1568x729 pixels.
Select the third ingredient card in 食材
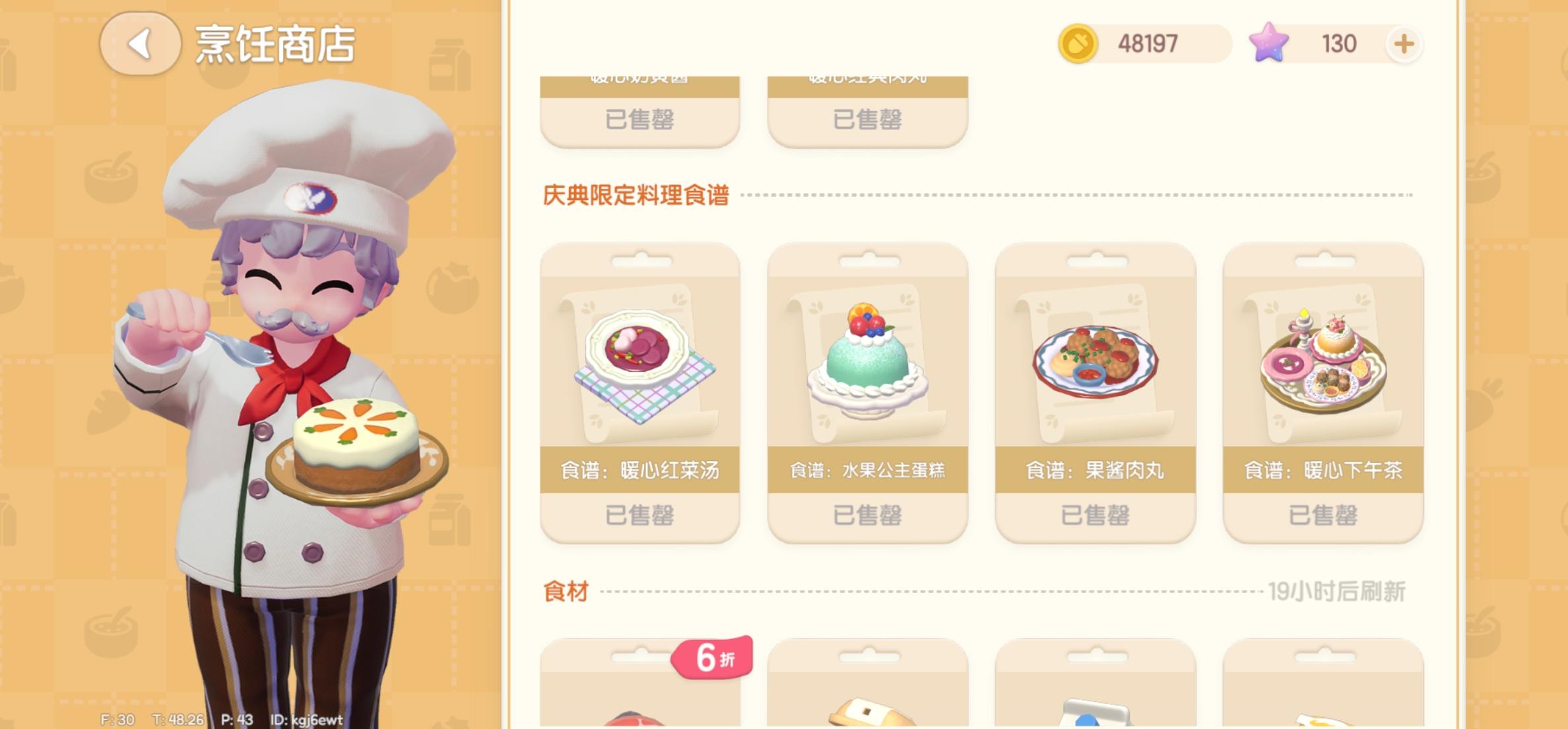point(1095,683)
